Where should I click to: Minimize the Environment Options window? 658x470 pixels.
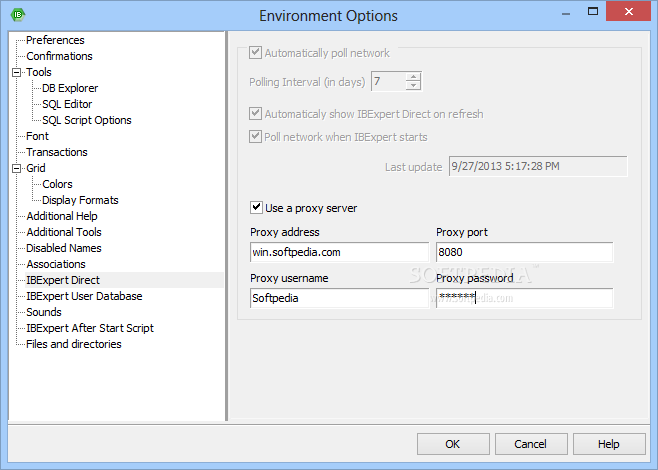566,13
